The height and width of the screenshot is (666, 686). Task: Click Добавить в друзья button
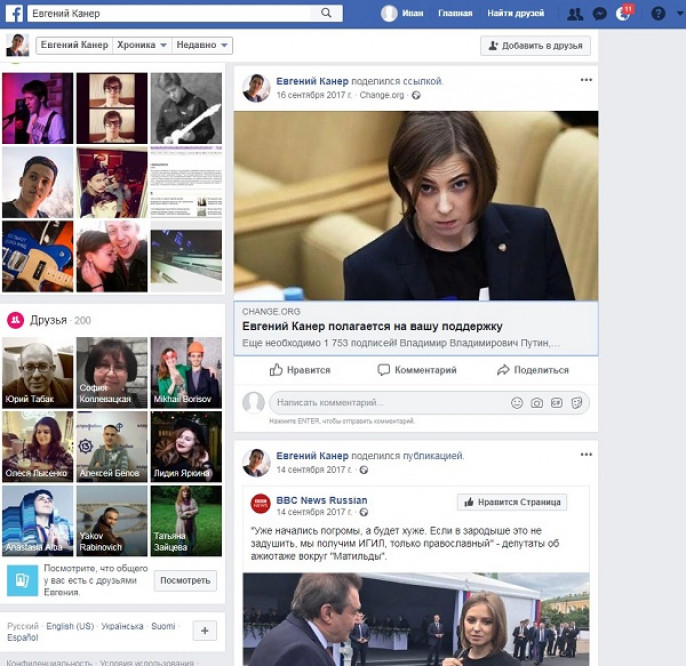pyautogui.click(x=536, y=46)
